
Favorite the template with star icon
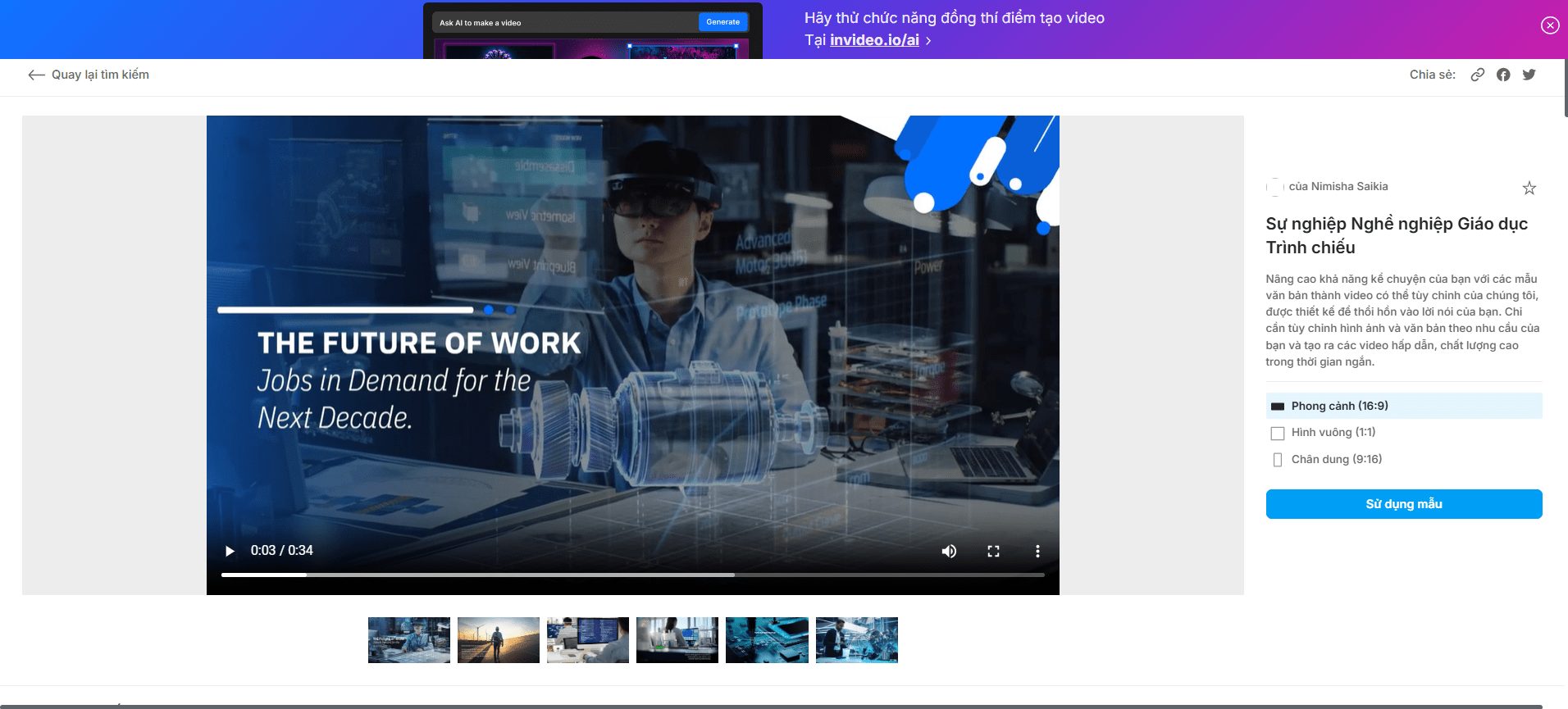(1529, 189)
